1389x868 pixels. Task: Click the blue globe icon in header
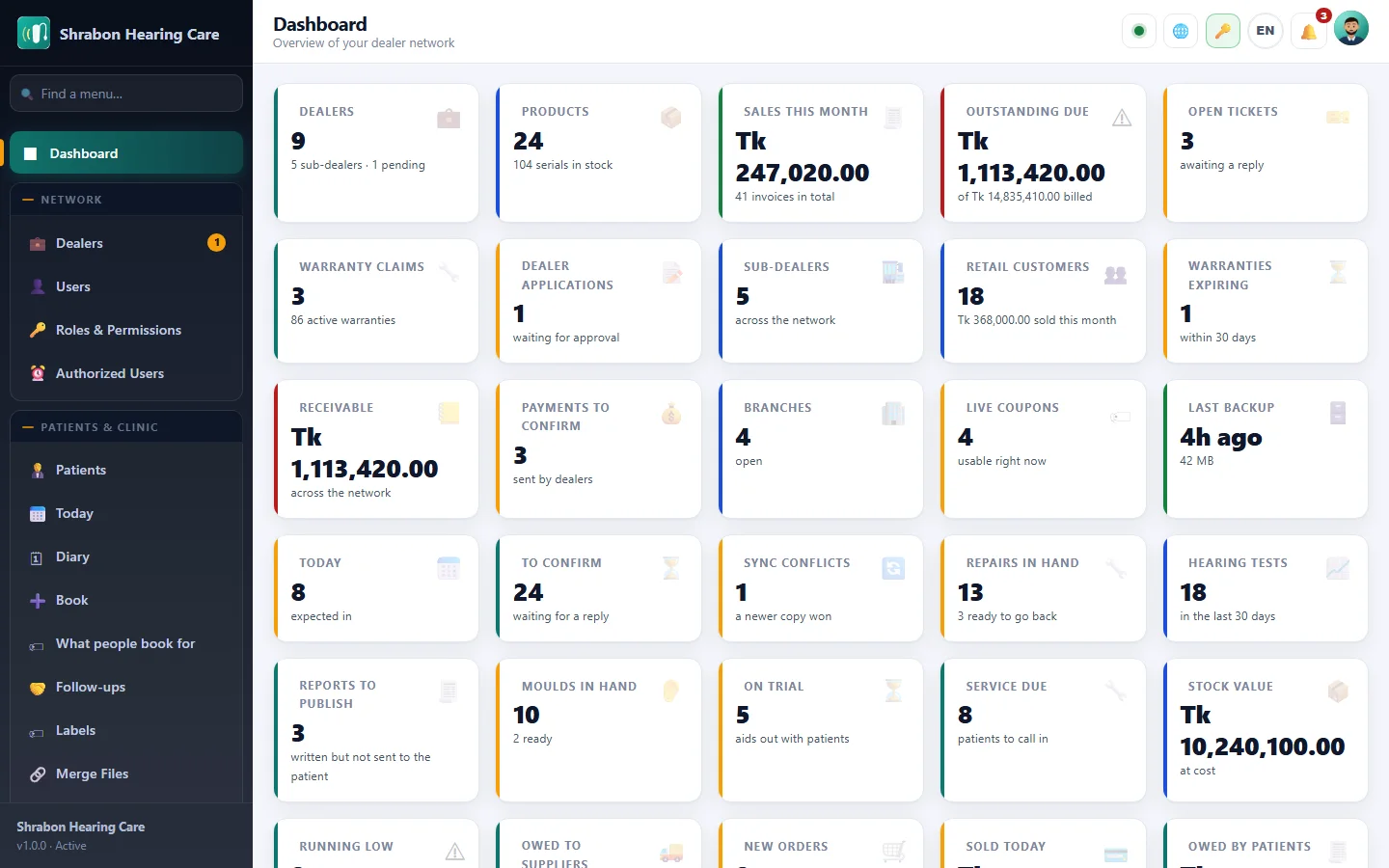pos(1181,31)
